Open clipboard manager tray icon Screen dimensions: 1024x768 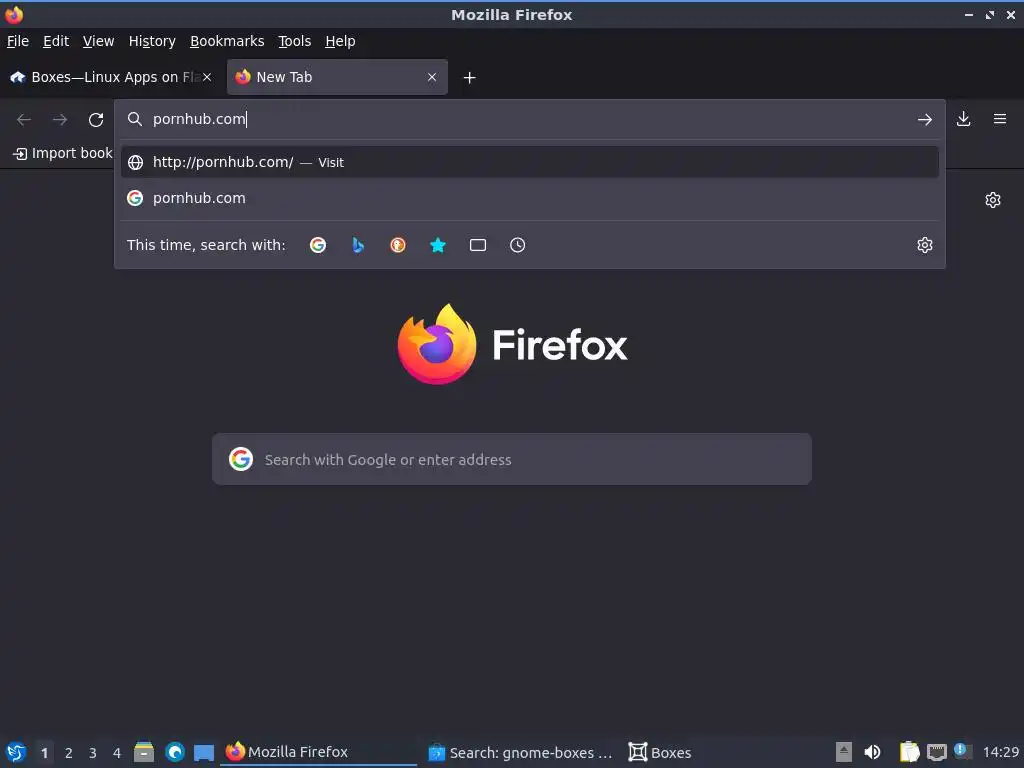(x=909, y=752)
